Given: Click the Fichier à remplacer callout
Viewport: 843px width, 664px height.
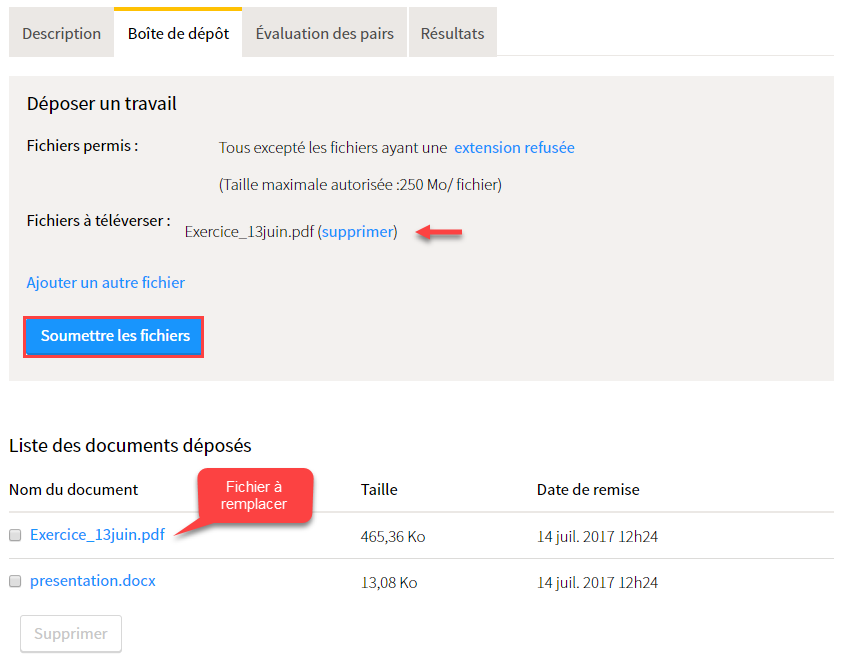Looking at the screenshot, I should click(x=254, y=495).
